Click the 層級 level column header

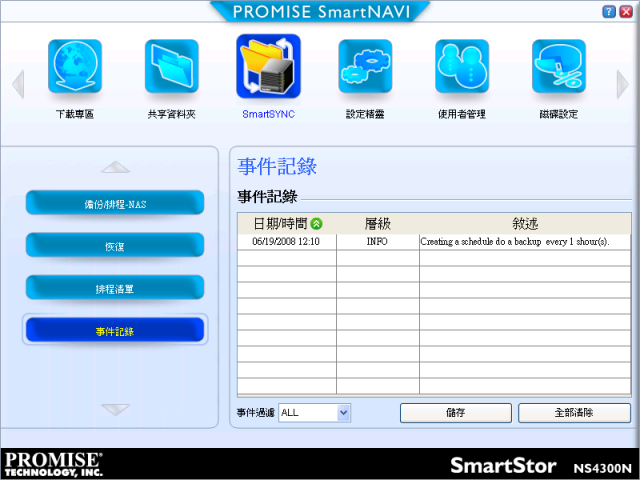click(x=378, y=224)
